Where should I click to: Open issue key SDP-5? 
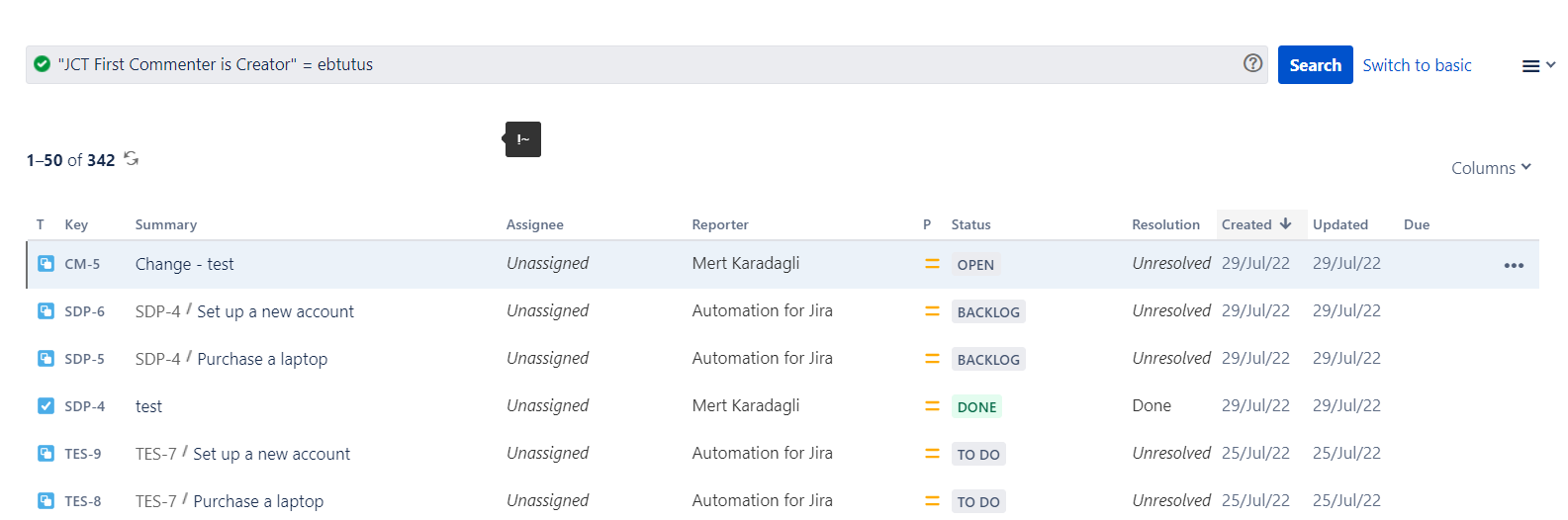pos(84,359)
